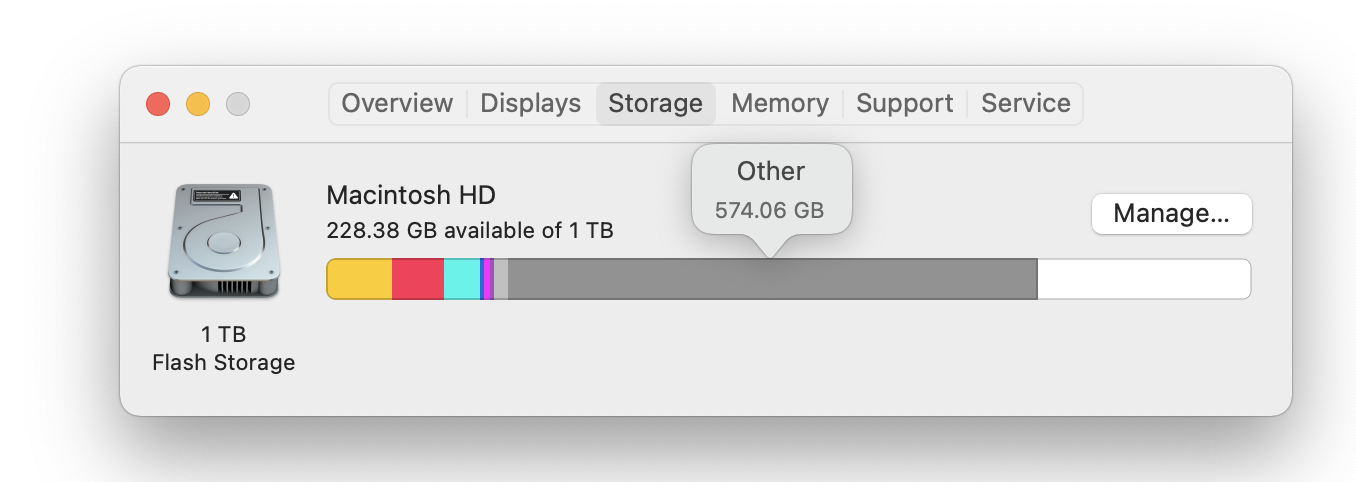Open the Support tab
Screen dimensions: 1356x482
[x=905, y=104]
